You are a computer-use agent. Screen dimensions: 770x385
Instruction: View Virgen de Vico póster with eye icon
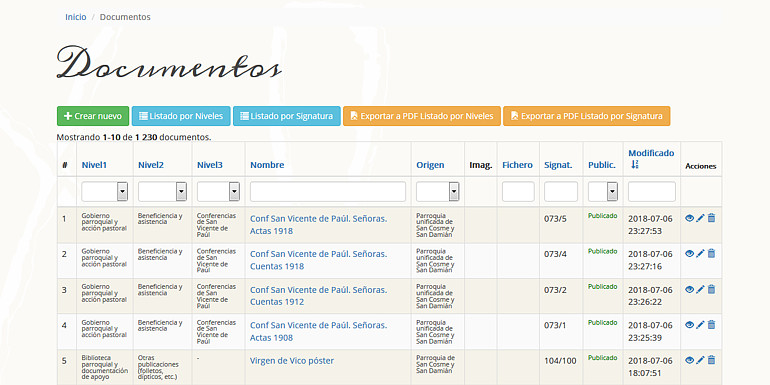689,360
